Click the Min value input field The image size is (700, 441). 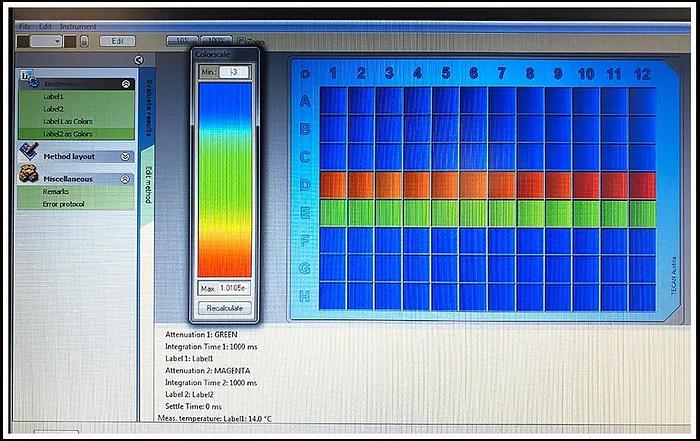[235, 73]
